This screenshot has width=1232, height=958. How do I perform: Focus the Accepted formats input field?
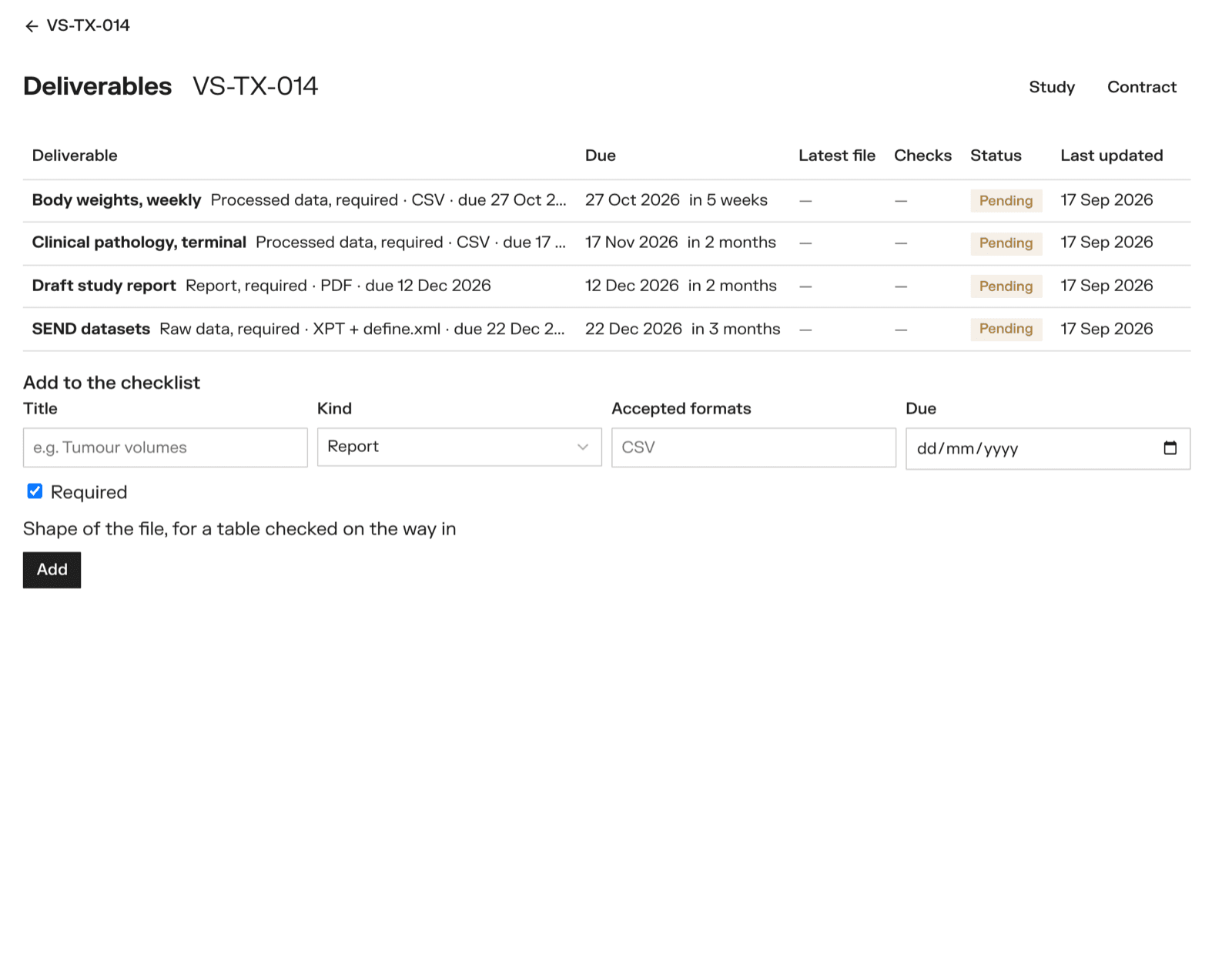coord(753,447)
